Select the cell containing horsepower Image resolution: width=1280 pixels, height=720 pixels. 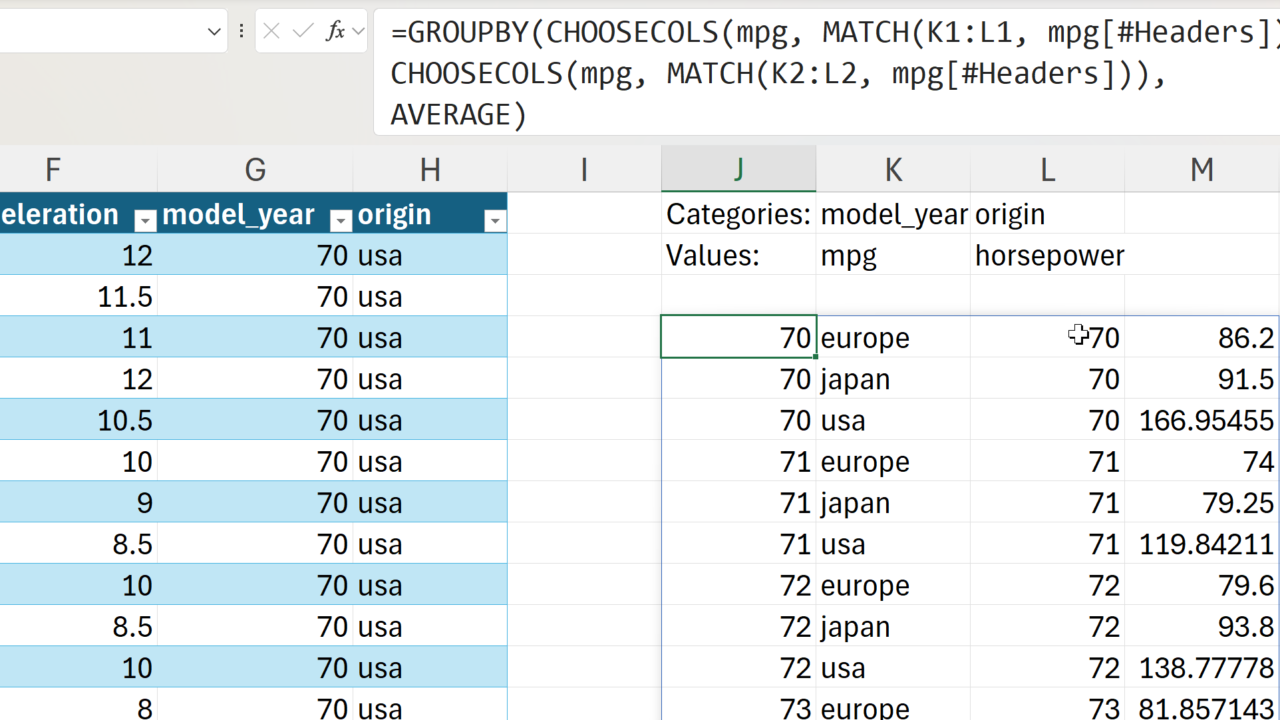[x=1047, y=256]
